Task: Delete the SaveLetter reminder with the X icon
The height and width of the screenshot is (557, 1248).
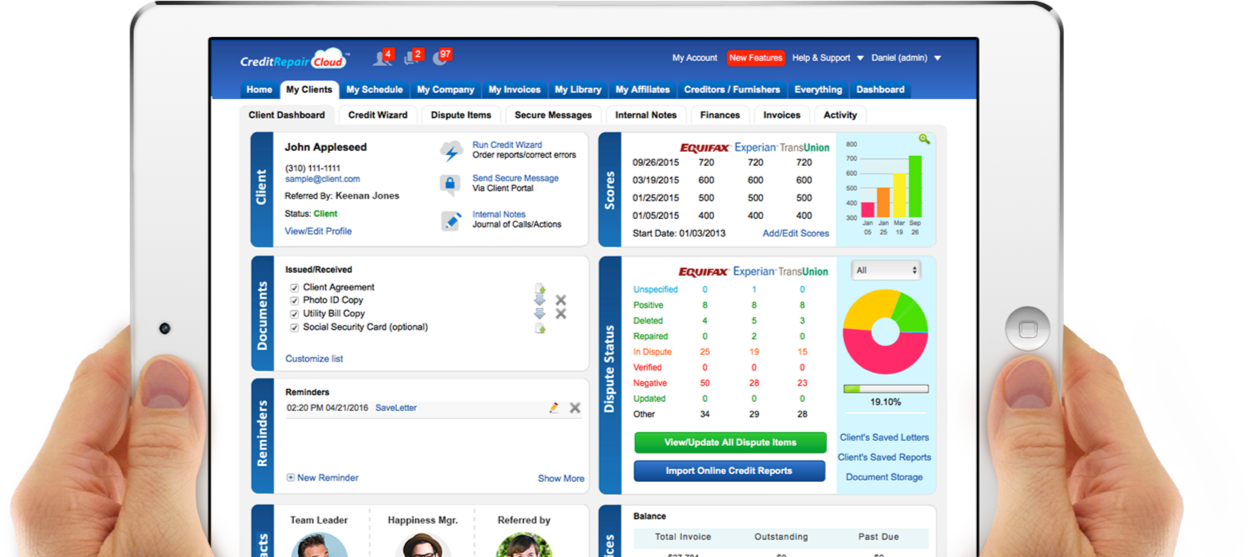Action: pos(575,408)
